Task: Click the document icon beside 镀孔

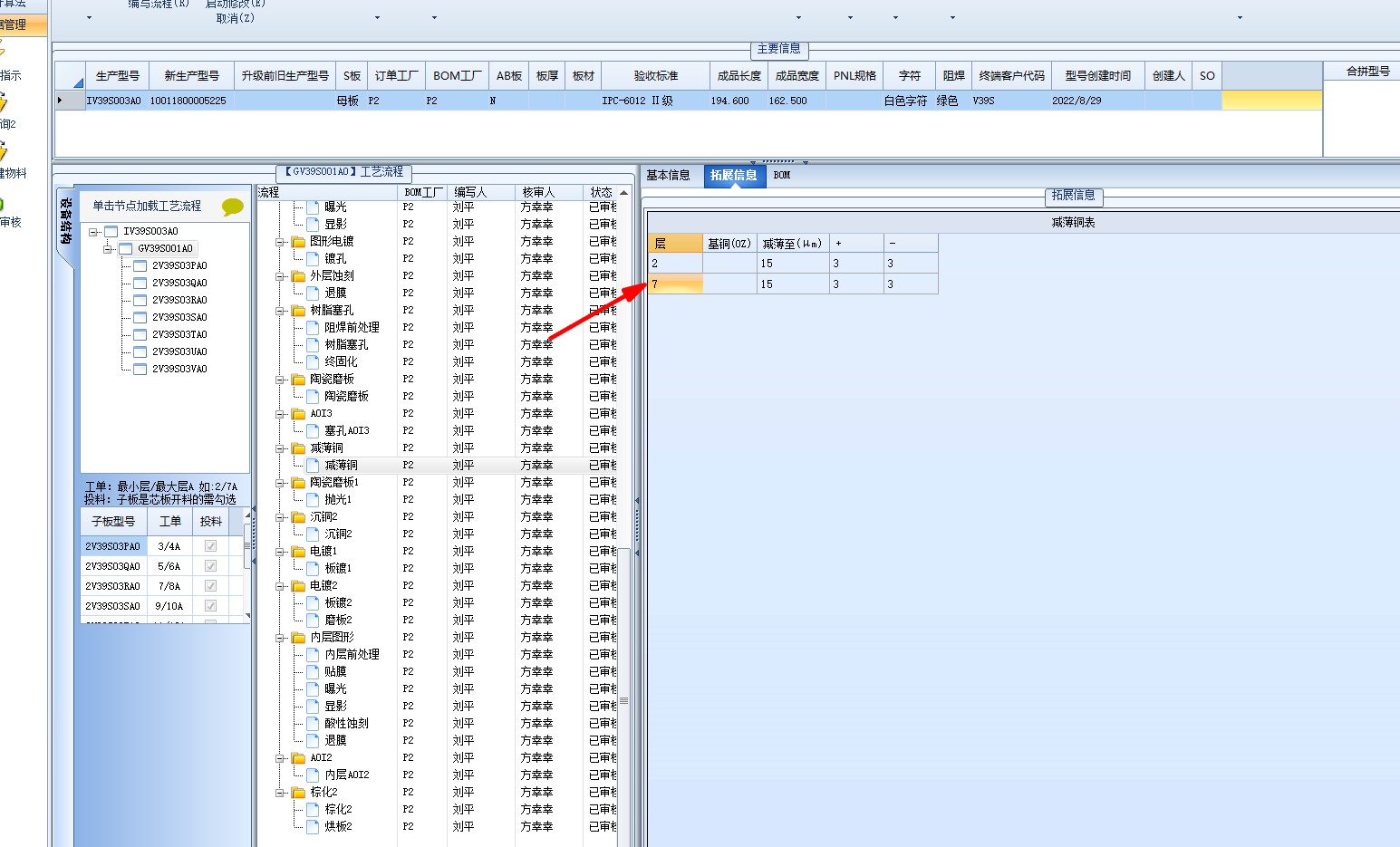Action: pyautogui.click(x=314, y=259)
